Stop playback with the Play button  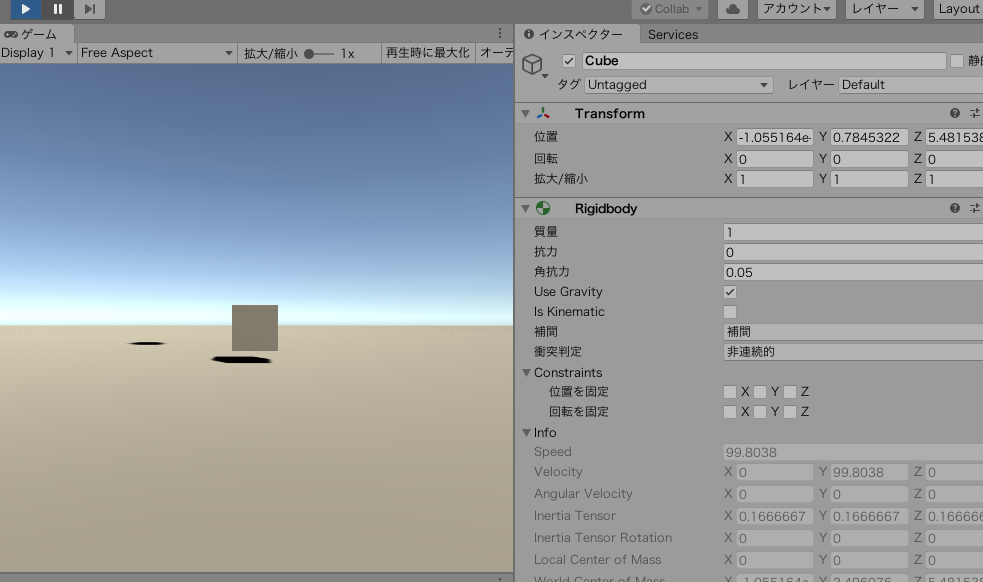[24, 9]
